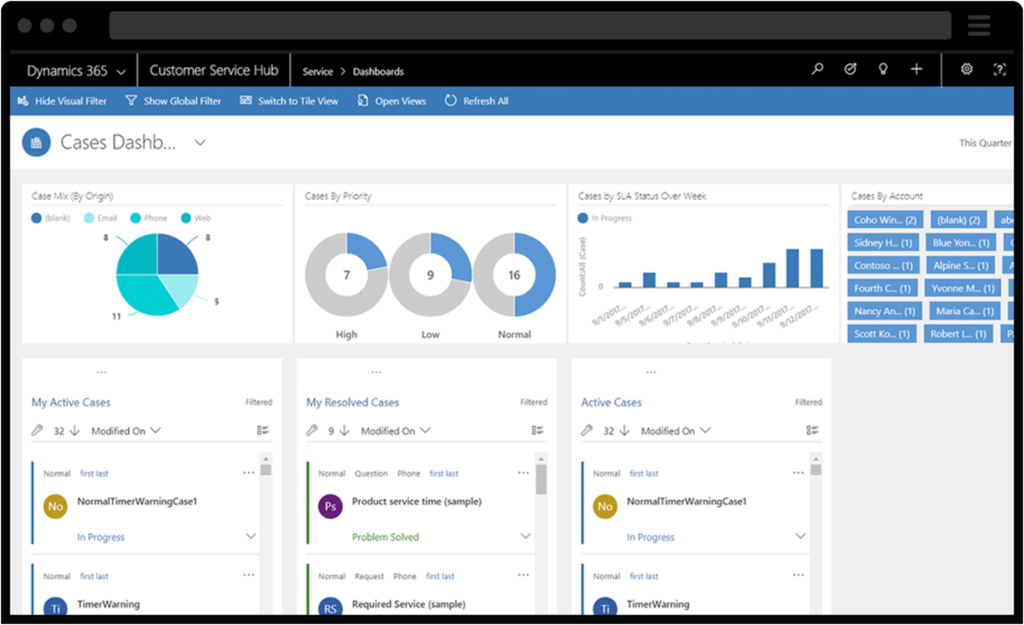Open My Active Cases stream title link

(x=71, y=402)
